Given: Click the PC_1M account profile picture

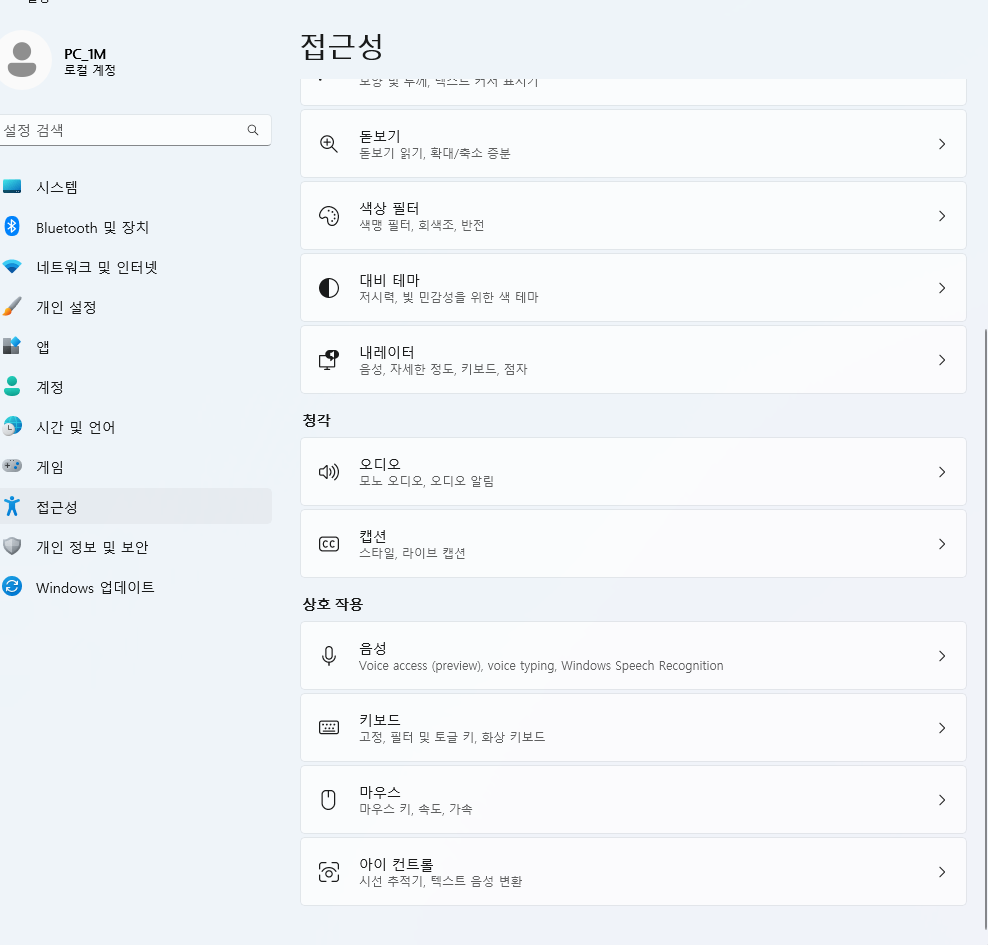Looking at the screenshot, I should tap(23, 60).
